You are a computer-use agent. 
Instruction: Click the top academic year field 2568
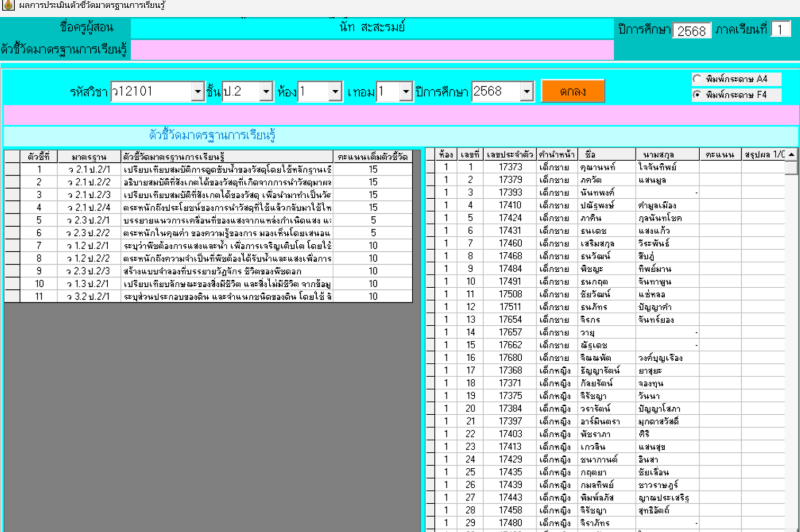pyautogui.click(x=691, y=30)
